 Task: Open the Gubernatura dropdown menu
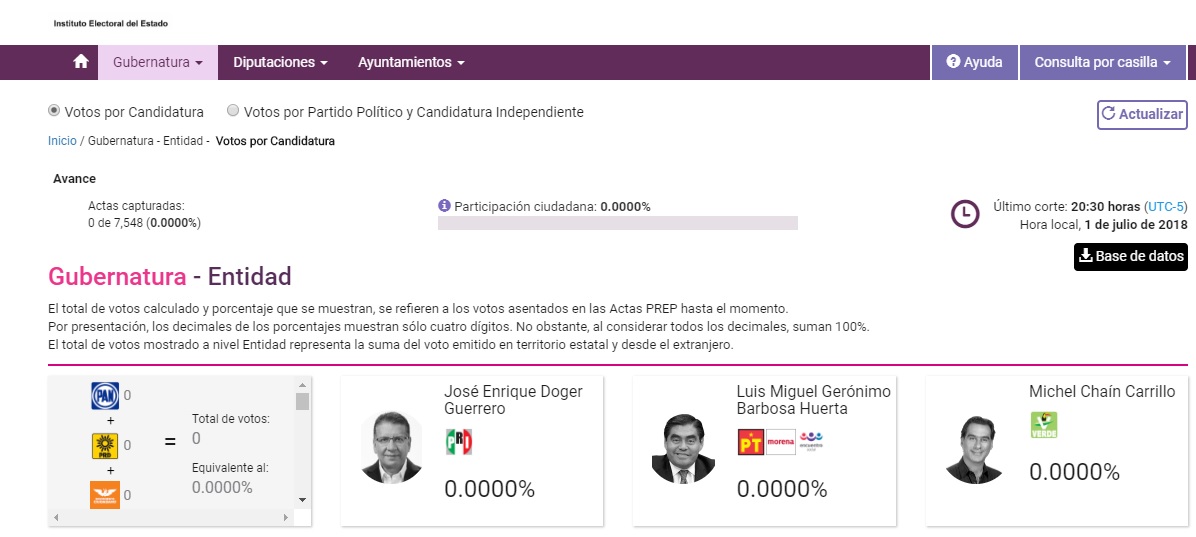158,62
